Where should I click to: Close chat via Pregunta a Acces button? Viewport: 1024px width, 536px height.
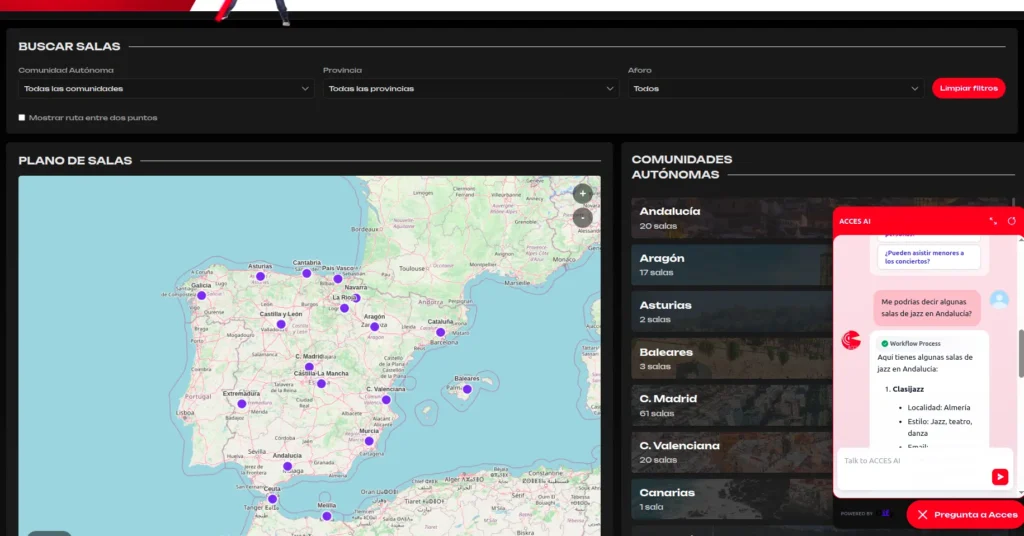[966, 514]
